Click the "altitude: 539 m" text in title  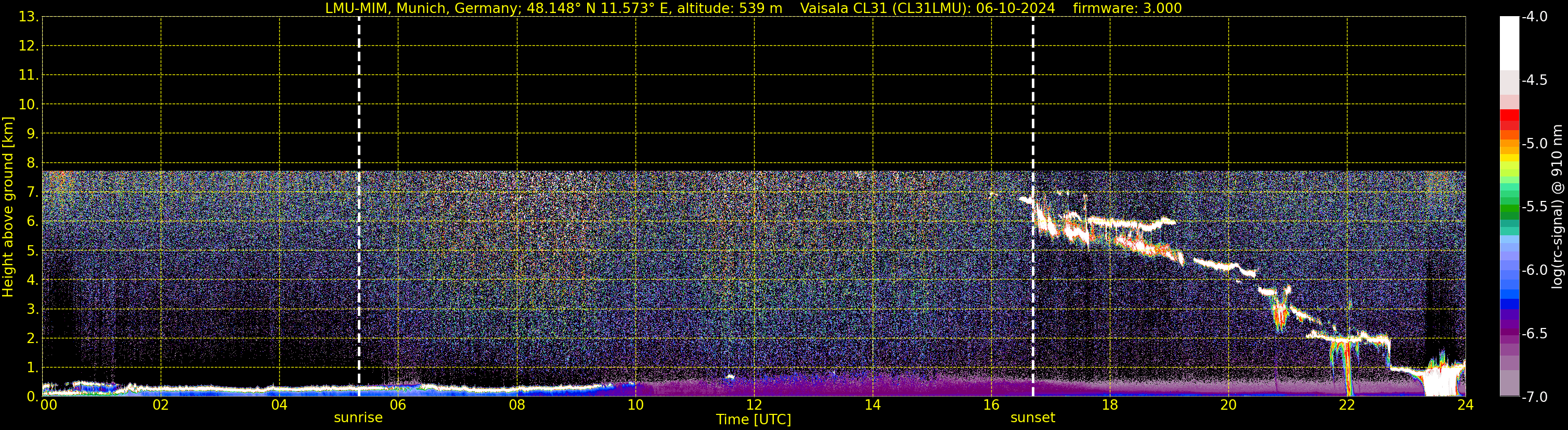730,8
